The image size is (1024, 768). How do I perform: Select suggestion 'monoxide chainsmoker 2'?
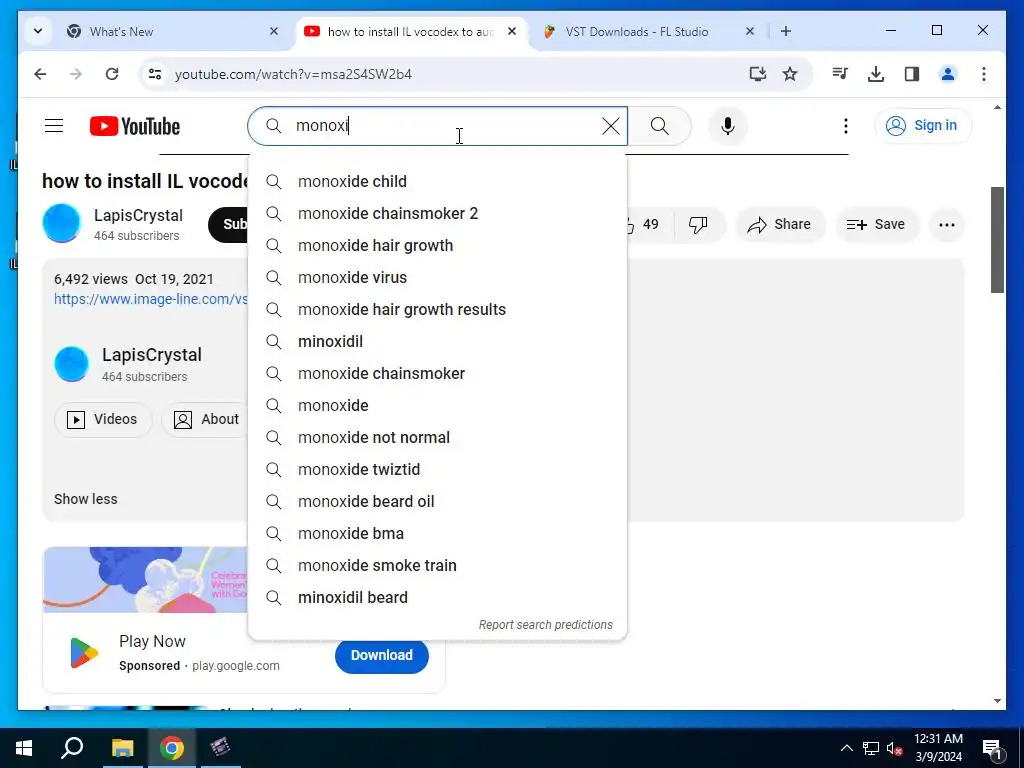[438, 214]
